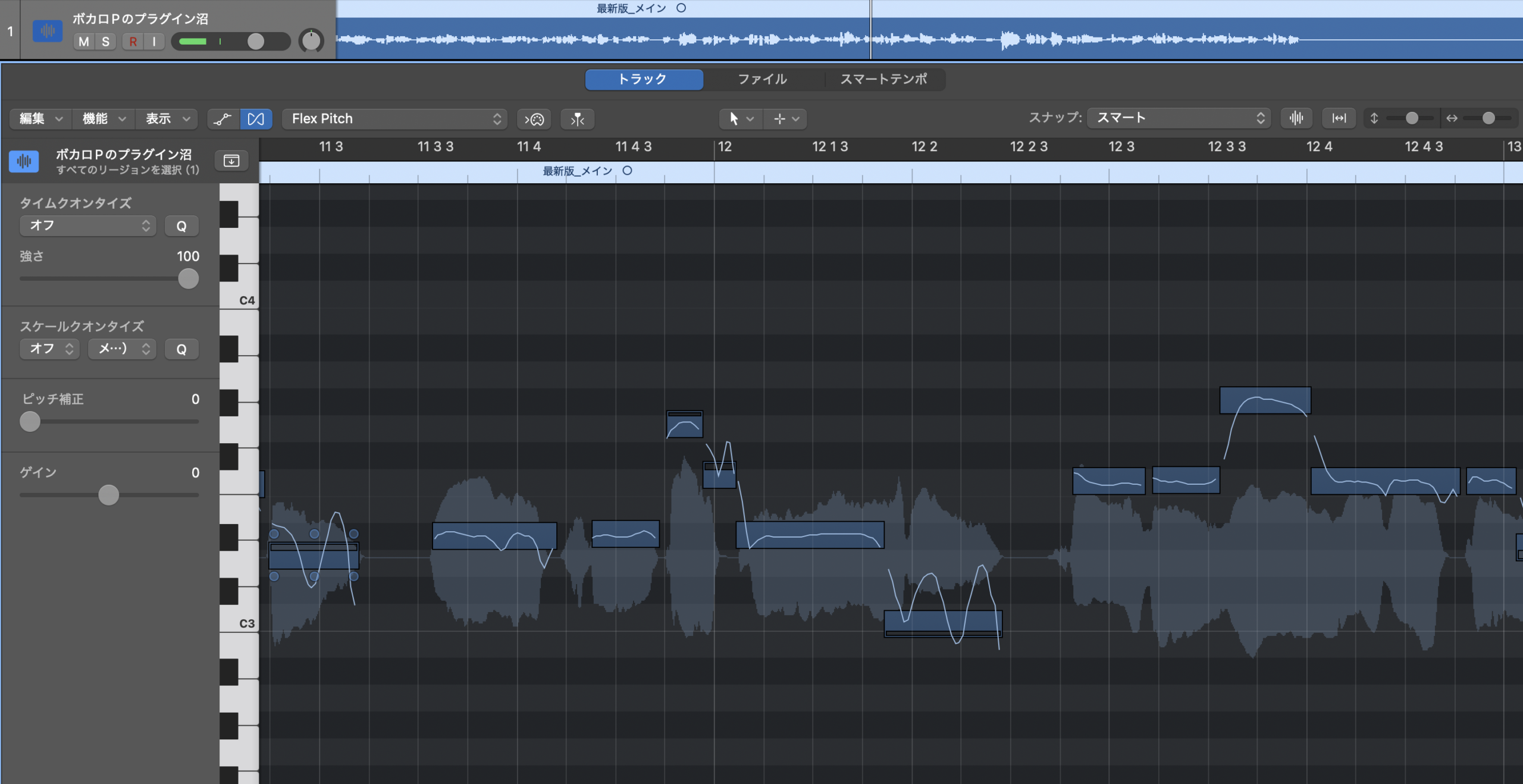
Task: Click the ピッチ補正 slider handle
Action: 30,421
